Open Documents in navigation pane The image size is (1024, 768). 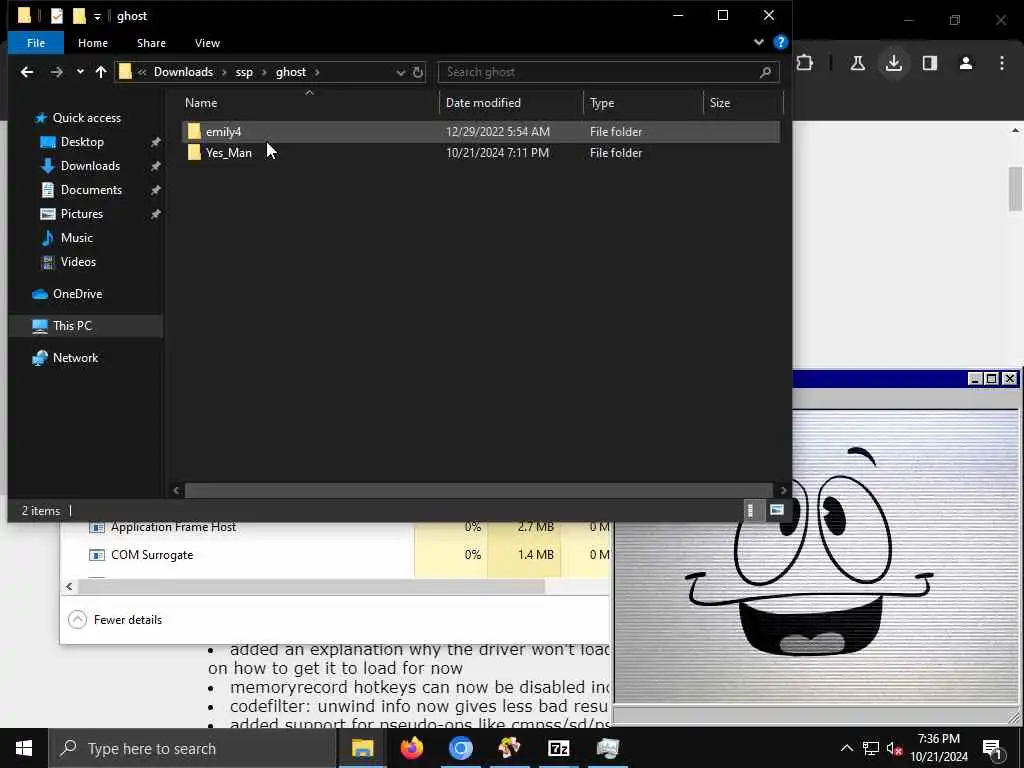tap(91, 190)
